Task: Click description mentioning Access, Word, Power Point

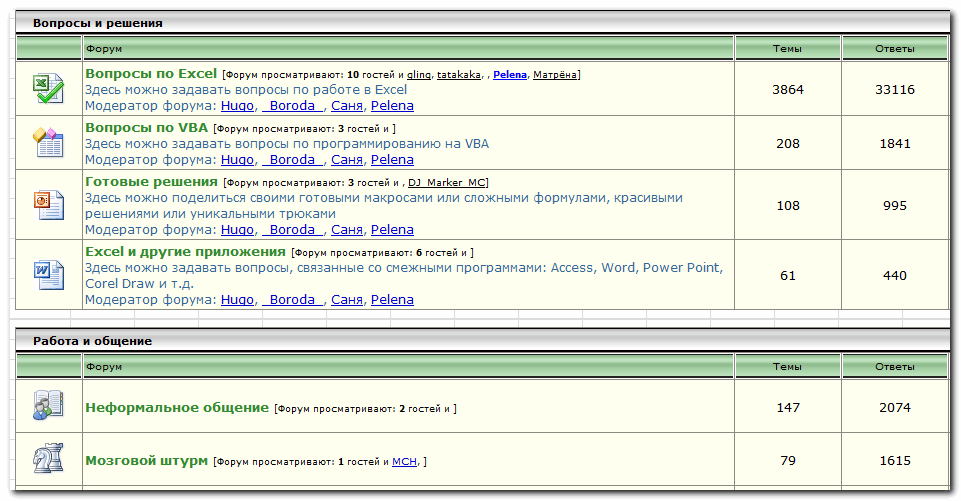Action: point(404,275)
